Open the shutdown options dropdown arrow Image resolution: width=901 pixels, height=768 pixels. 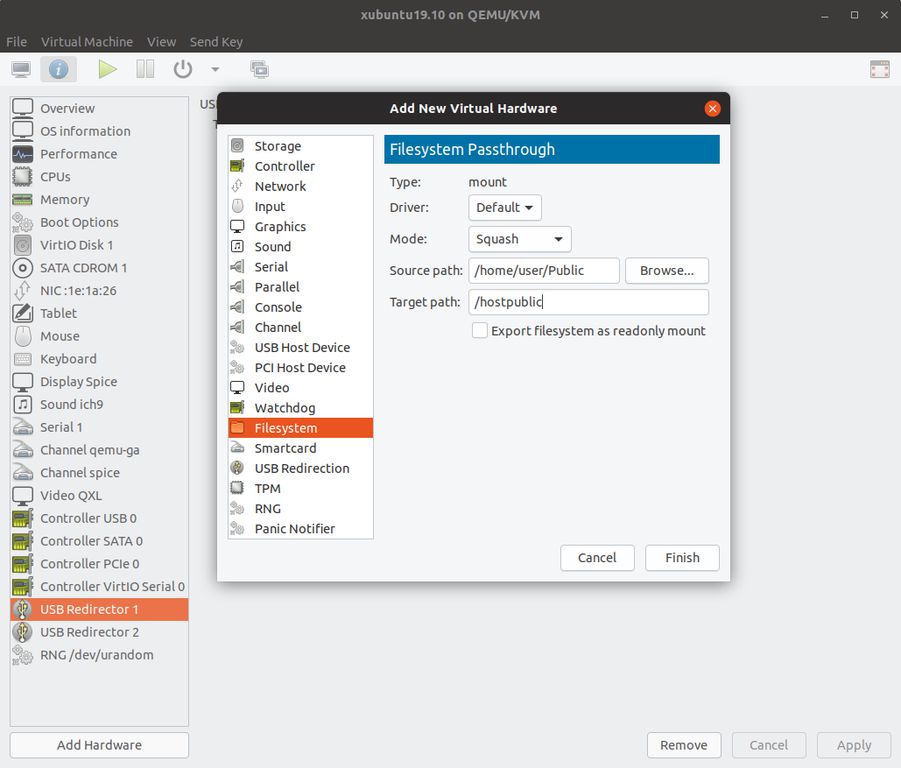(213, 69)
